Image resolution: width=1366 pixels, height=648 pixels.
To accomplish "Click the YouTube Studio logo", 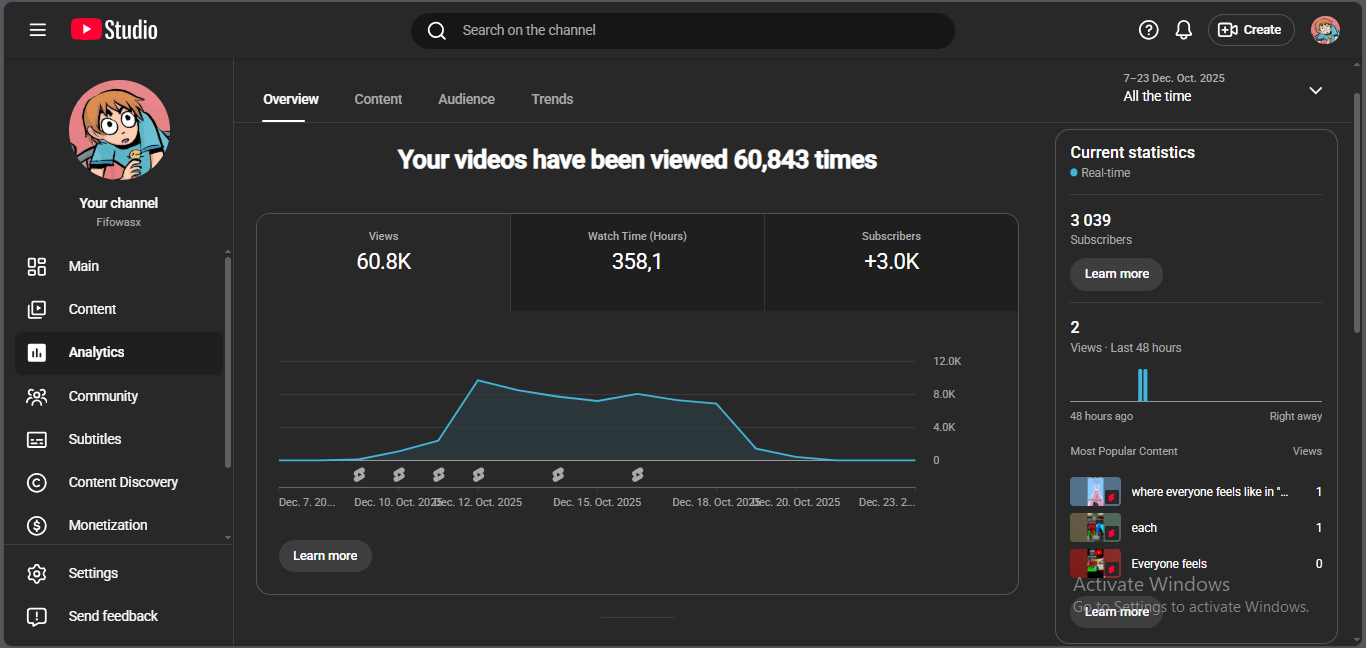I will [114, 30].
